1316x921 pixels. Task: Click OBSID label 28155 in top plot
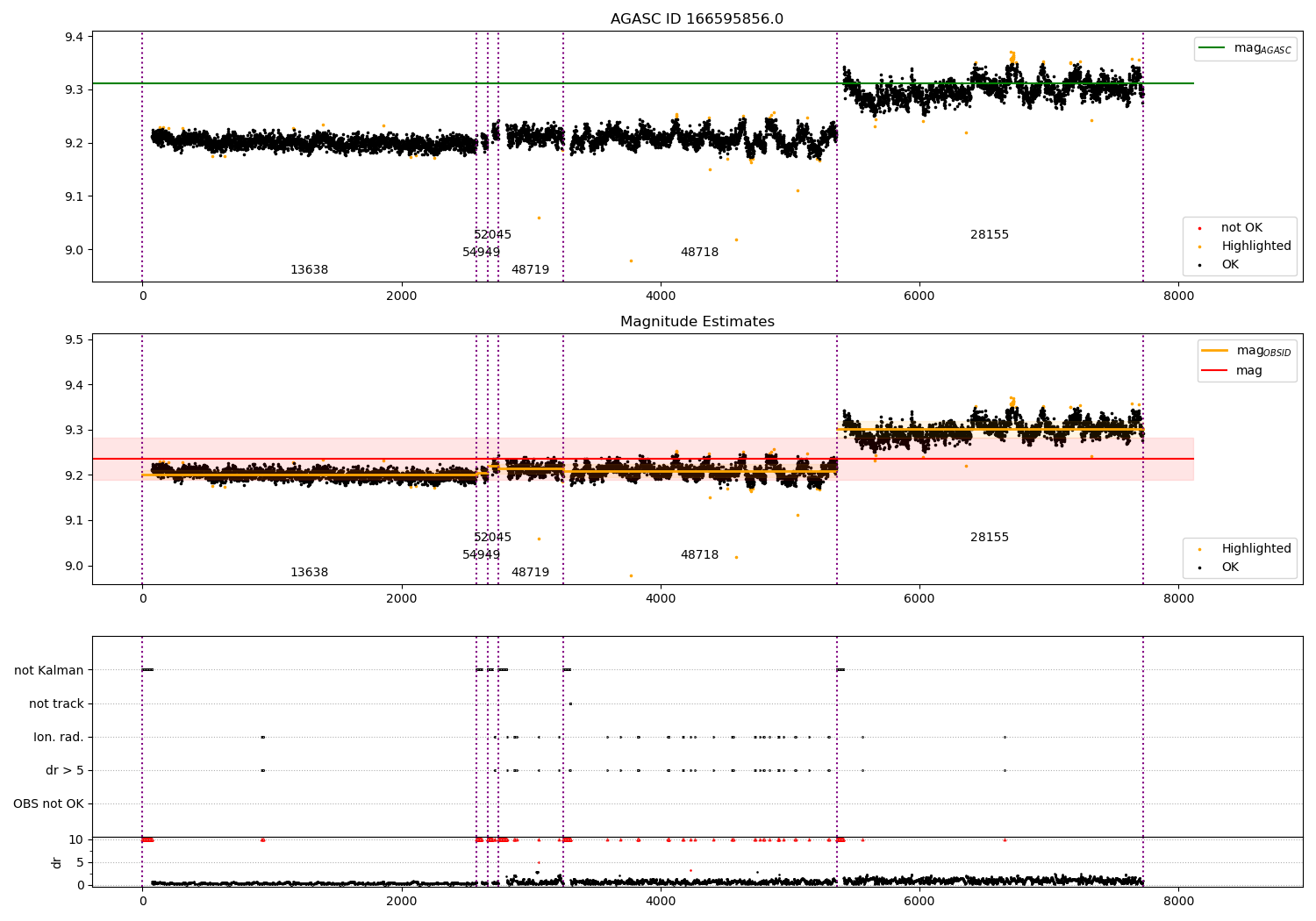[990, 235]
